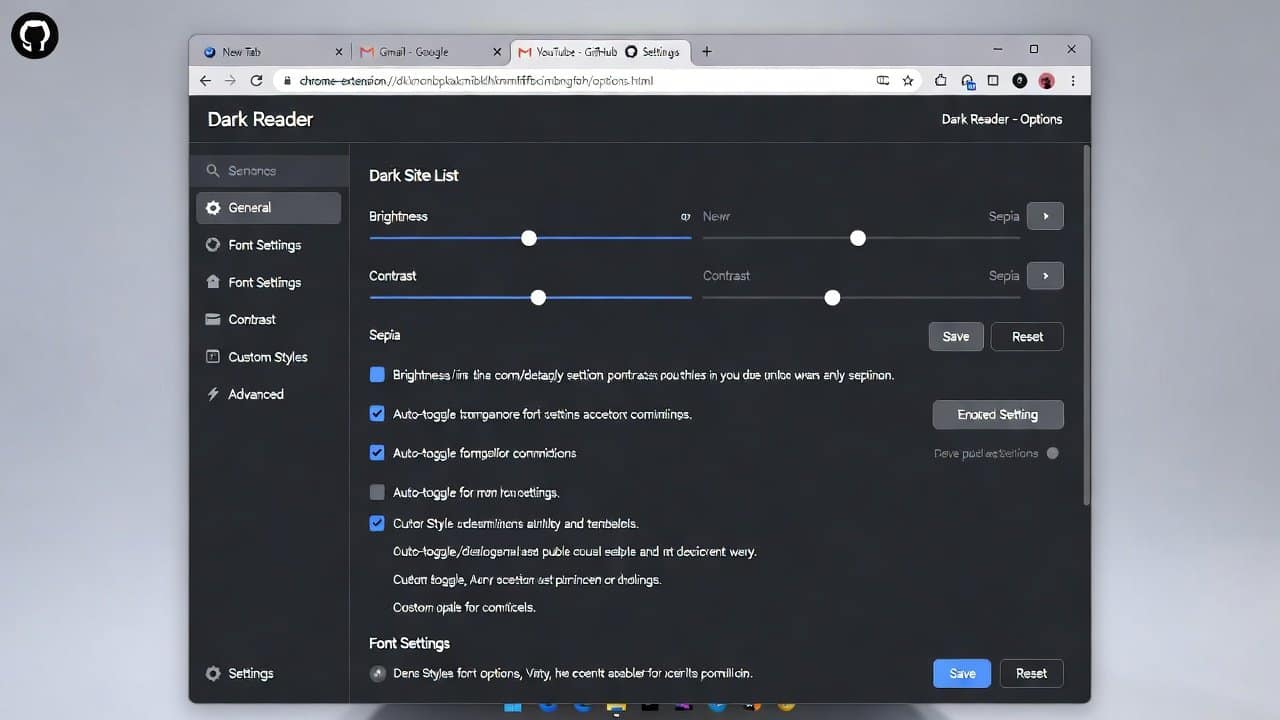Reload the page with the refresh icon
Screen dimensions: 1280x720
(x=257, y=80)
